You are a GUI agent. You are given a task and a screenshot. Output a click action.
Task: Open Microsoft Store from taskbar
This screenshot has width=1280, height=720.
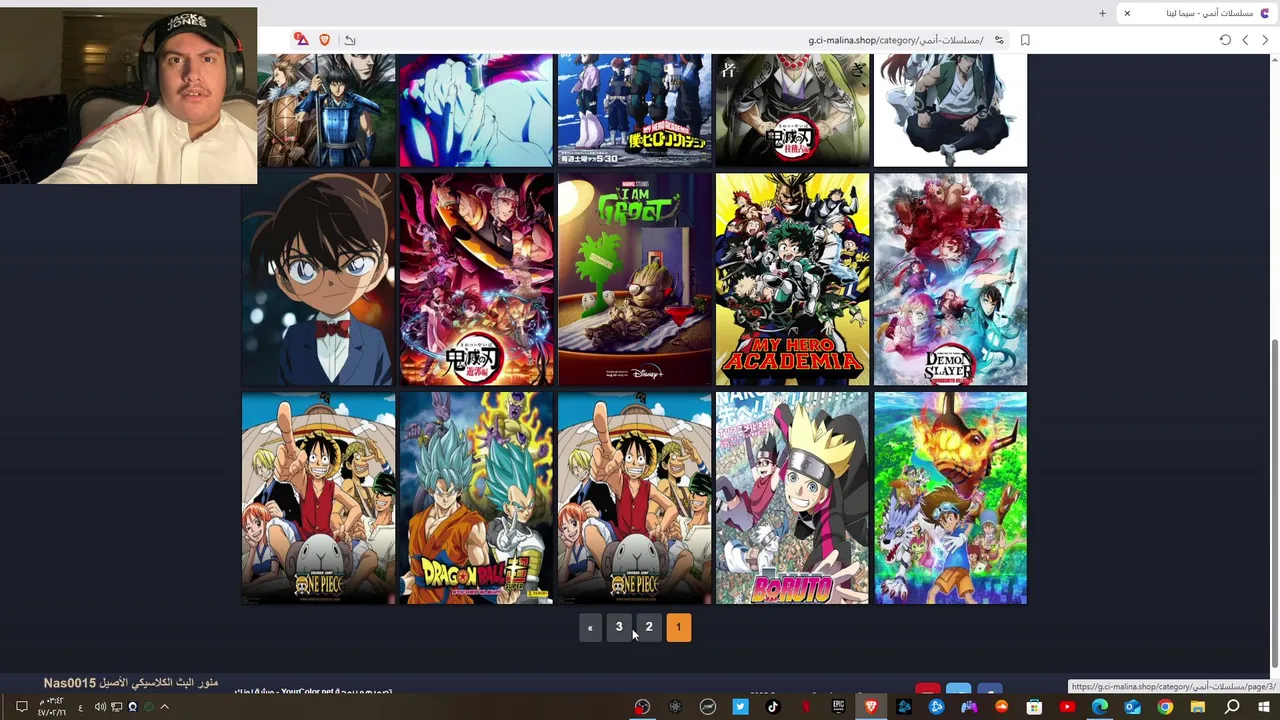pos(1034,707)
